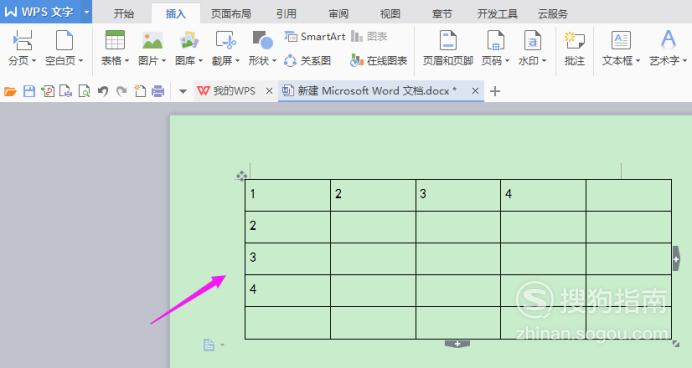
Task: Open the WPS 文字 application menu
Action: (46, 11)
